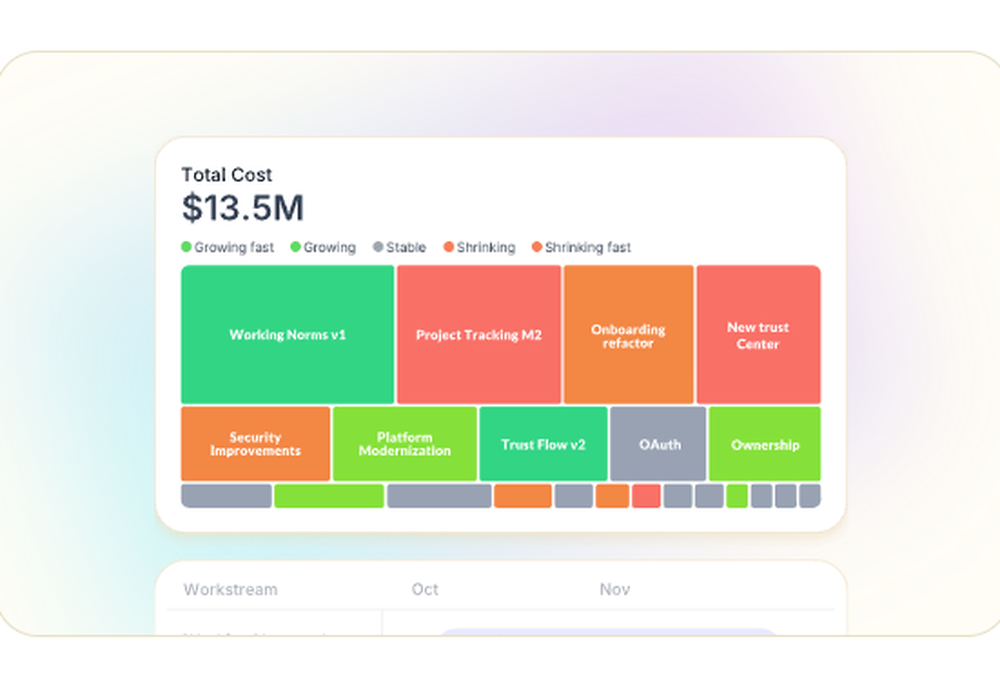Open the "Ownership" tile
Screen dimensions: 1000x693
765,444
